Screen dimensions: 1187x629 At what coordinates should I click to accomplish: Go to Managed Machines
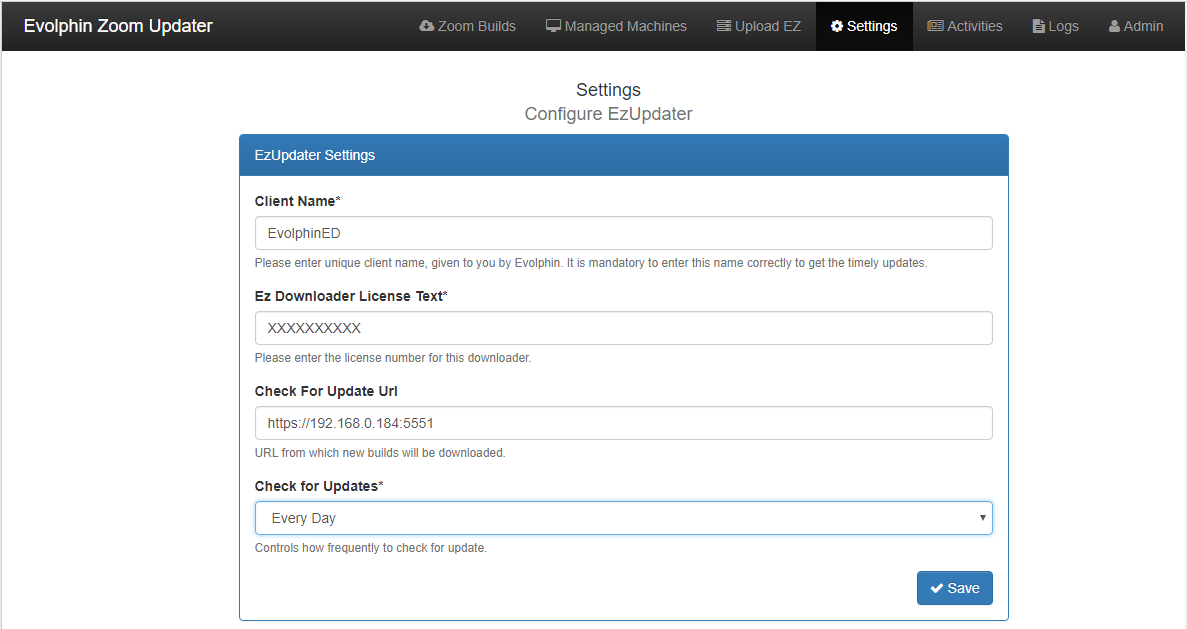click(616, 26)
